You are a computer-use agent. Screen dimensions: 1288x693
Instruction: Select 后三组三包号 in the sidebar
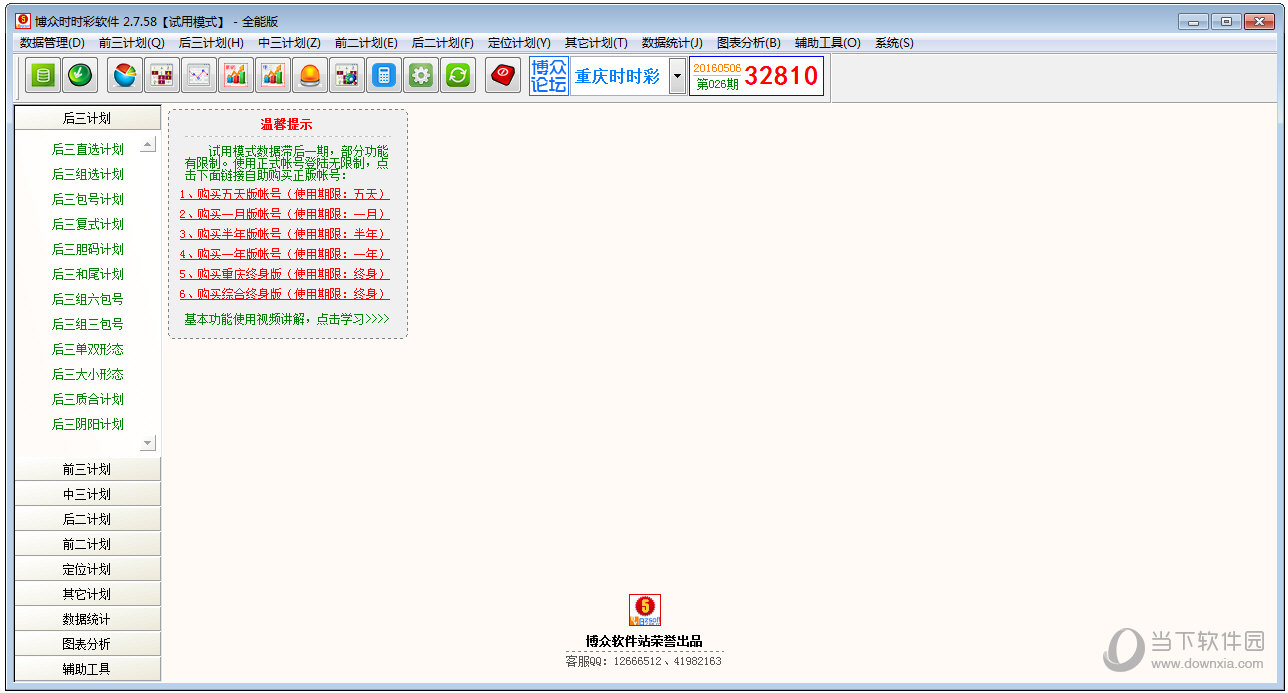coord(88,324)
